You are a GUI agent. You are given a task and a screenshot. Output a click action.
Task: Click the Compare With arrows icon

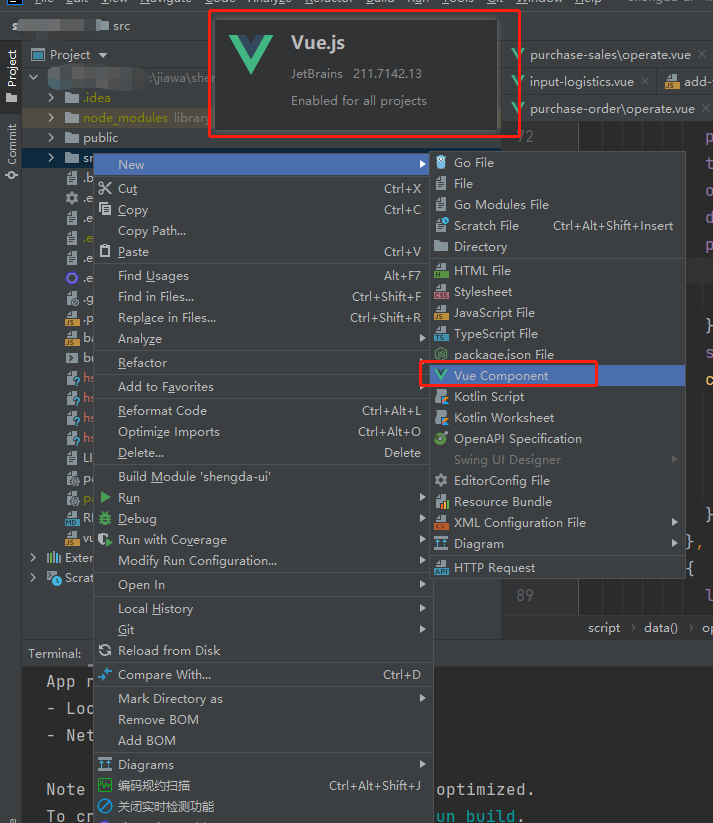coord(105,674)
